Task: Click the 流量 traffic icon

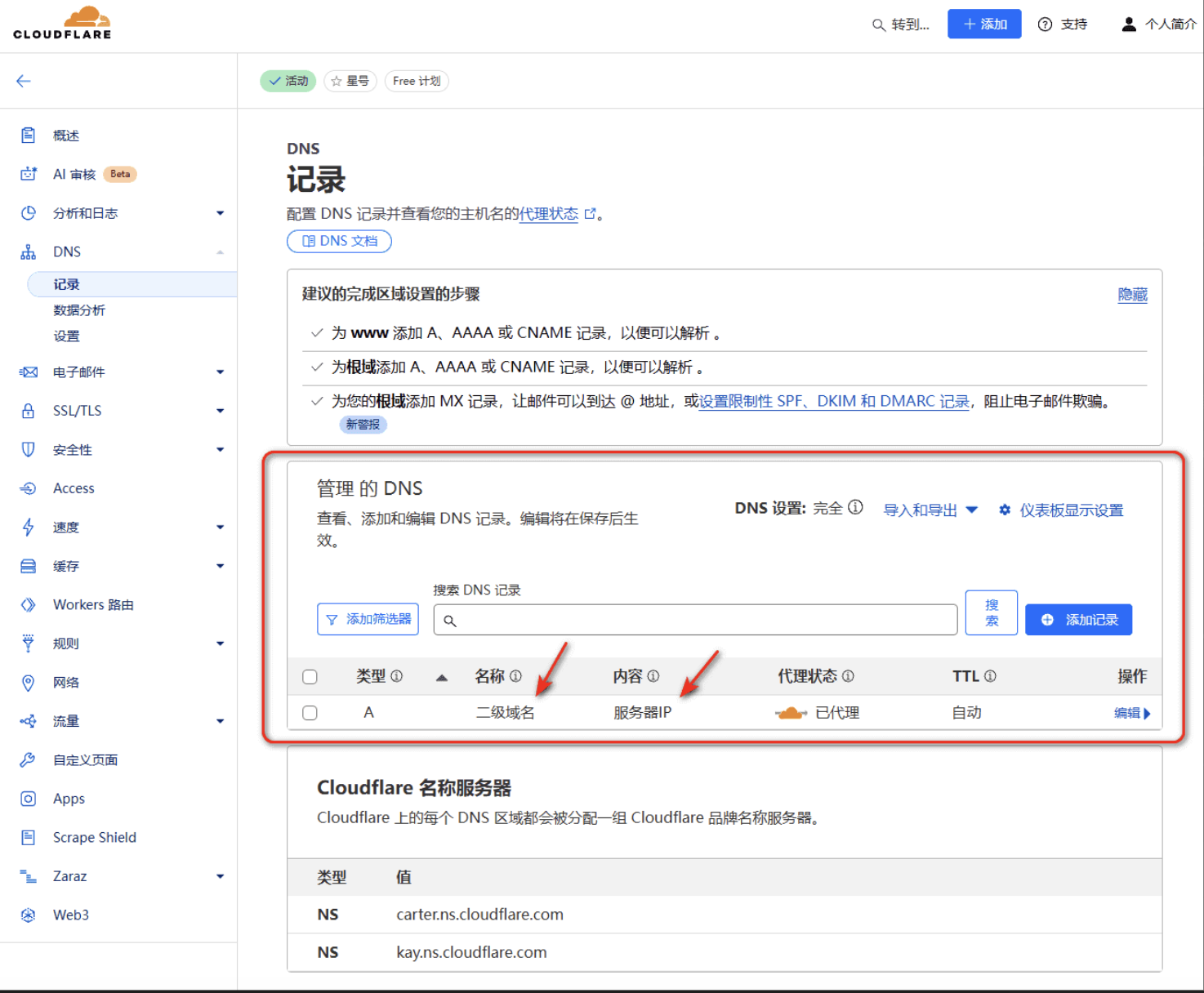Action: 28,721
